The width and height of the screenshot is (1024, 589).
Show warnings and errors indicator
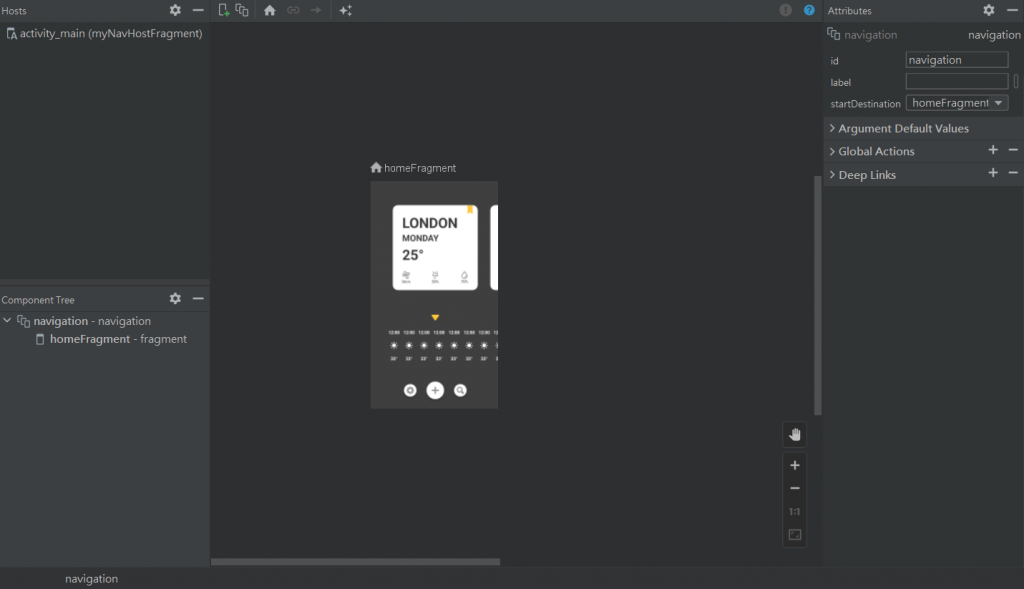[x=786, y=10]
